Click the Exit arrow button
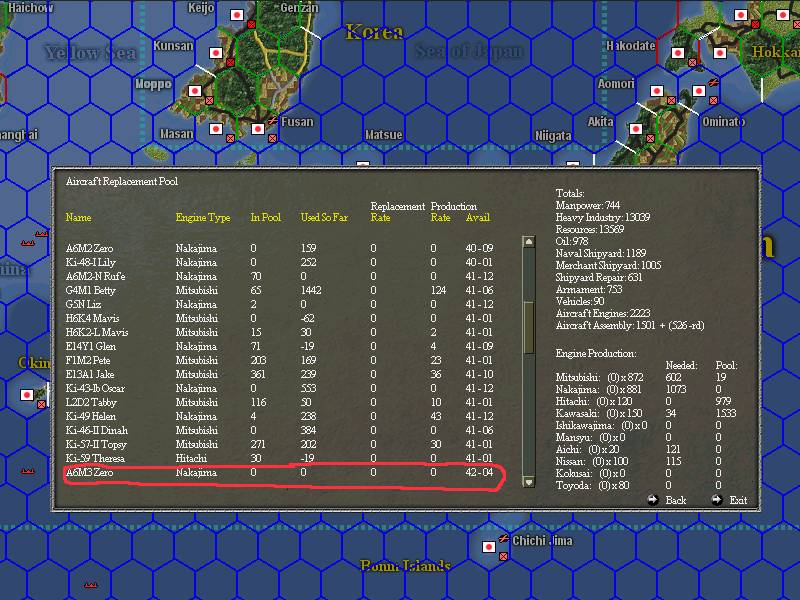Screen dimensions: 800x600 point(717,499)
